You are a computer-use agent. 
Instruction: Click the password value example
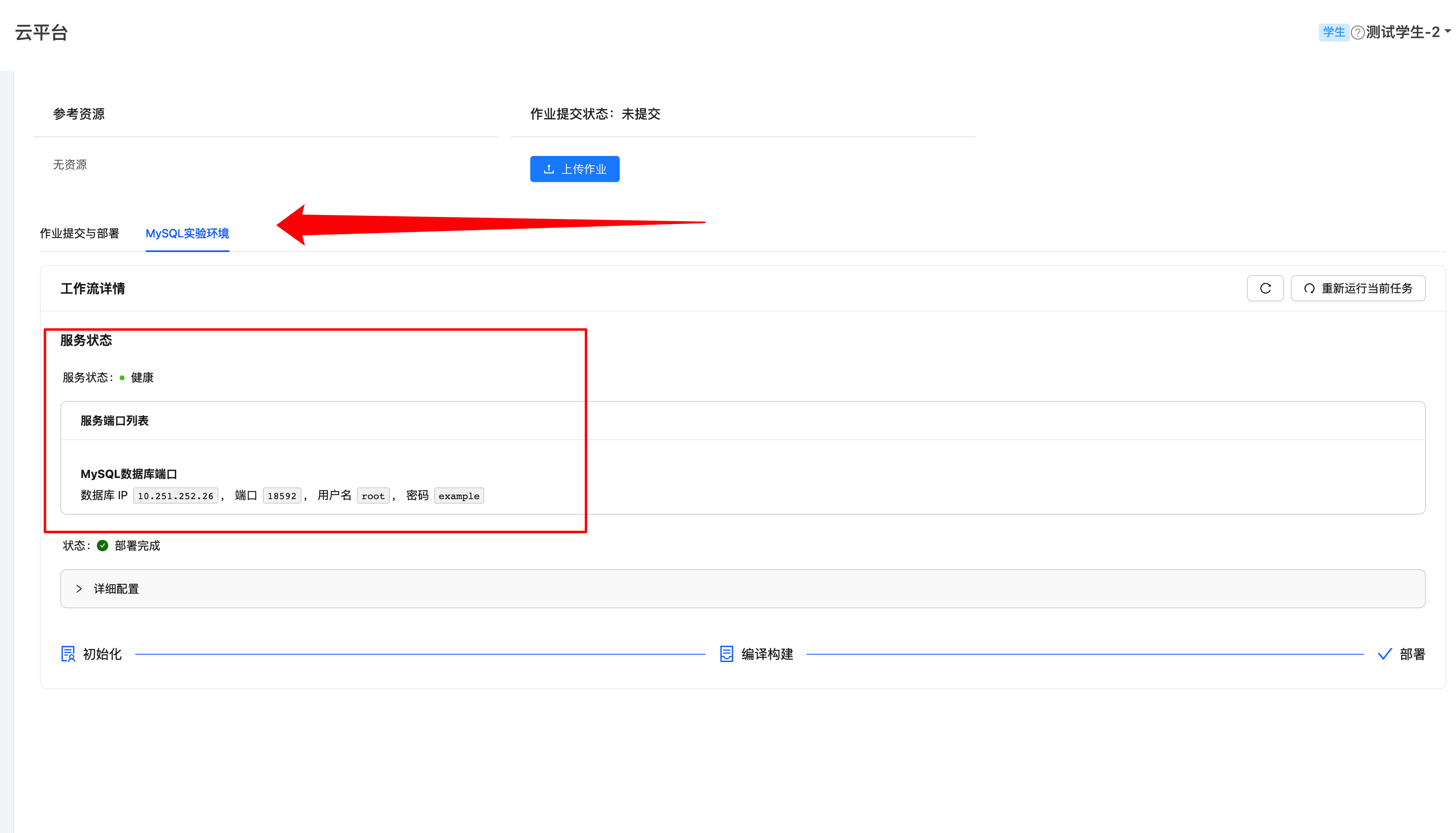pos(459,496)
